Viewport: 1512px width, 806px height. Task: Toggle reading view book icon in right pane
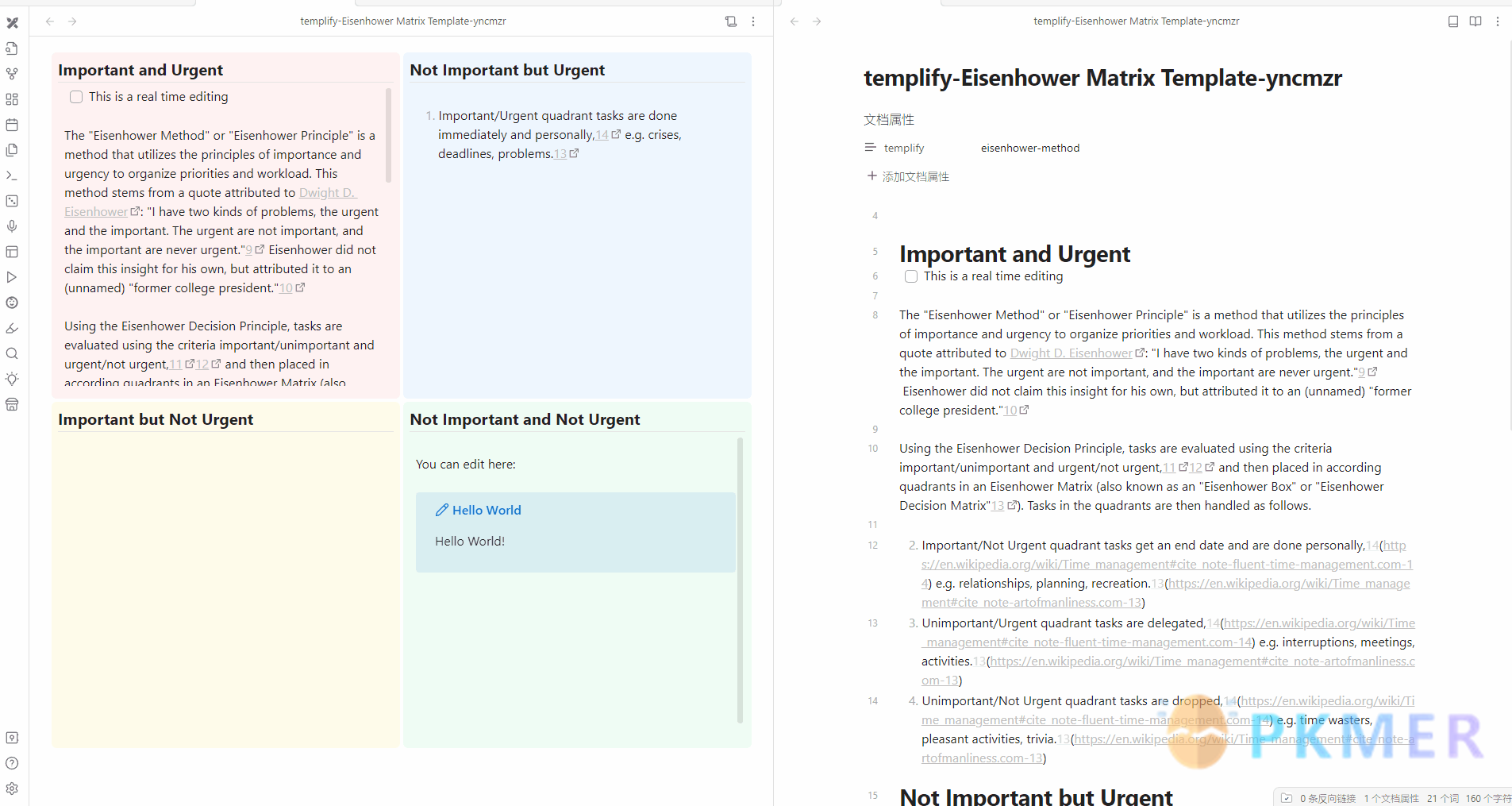(1475, 21)
